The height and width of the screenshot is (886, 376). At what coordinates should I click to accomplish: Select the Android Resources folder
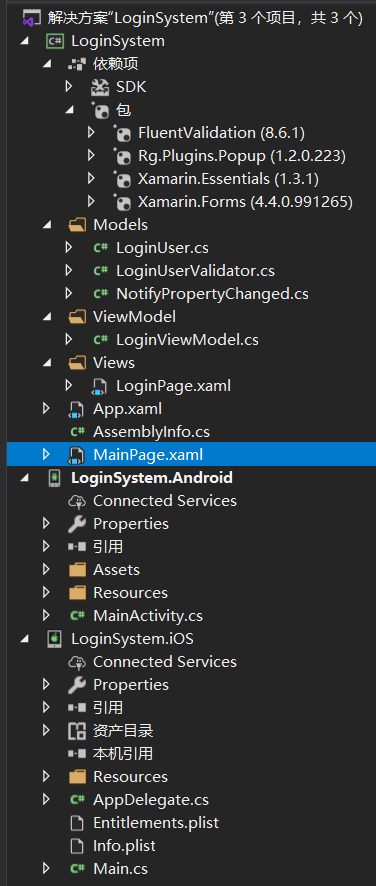pyautogui.click(x=131, y=593)
